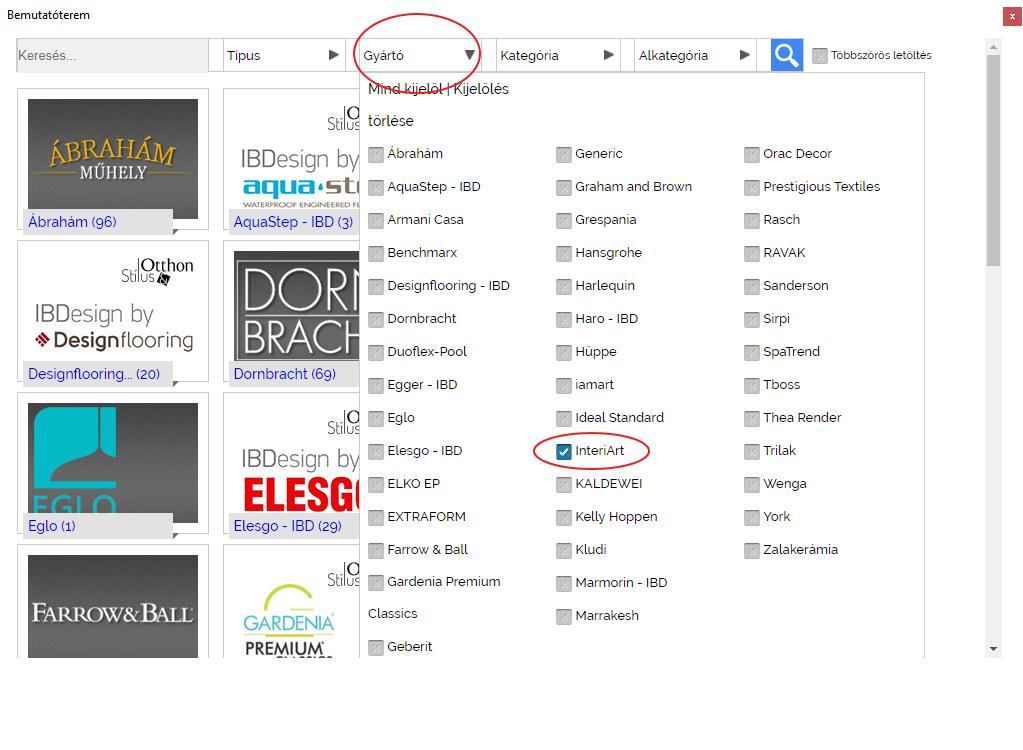
Task: Open the Kategória dropdown
Action: (558, 55)
